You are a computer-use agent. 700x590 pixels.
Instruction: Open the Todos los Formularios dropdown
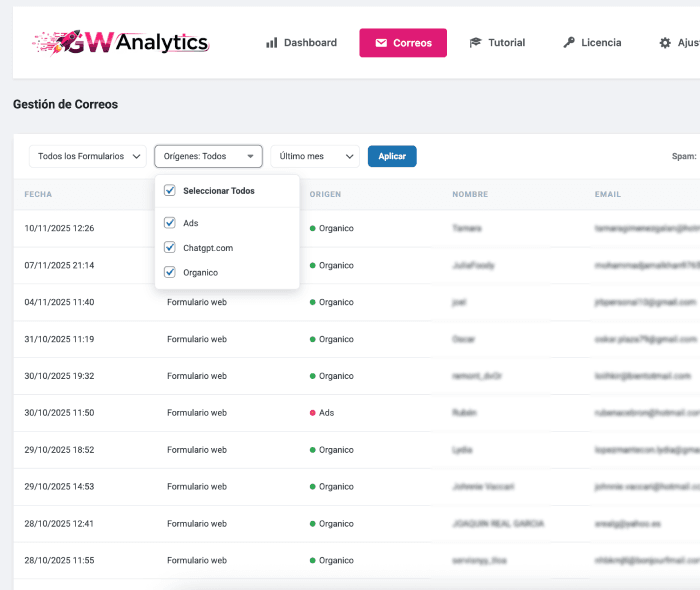click(x=88, y=156)
